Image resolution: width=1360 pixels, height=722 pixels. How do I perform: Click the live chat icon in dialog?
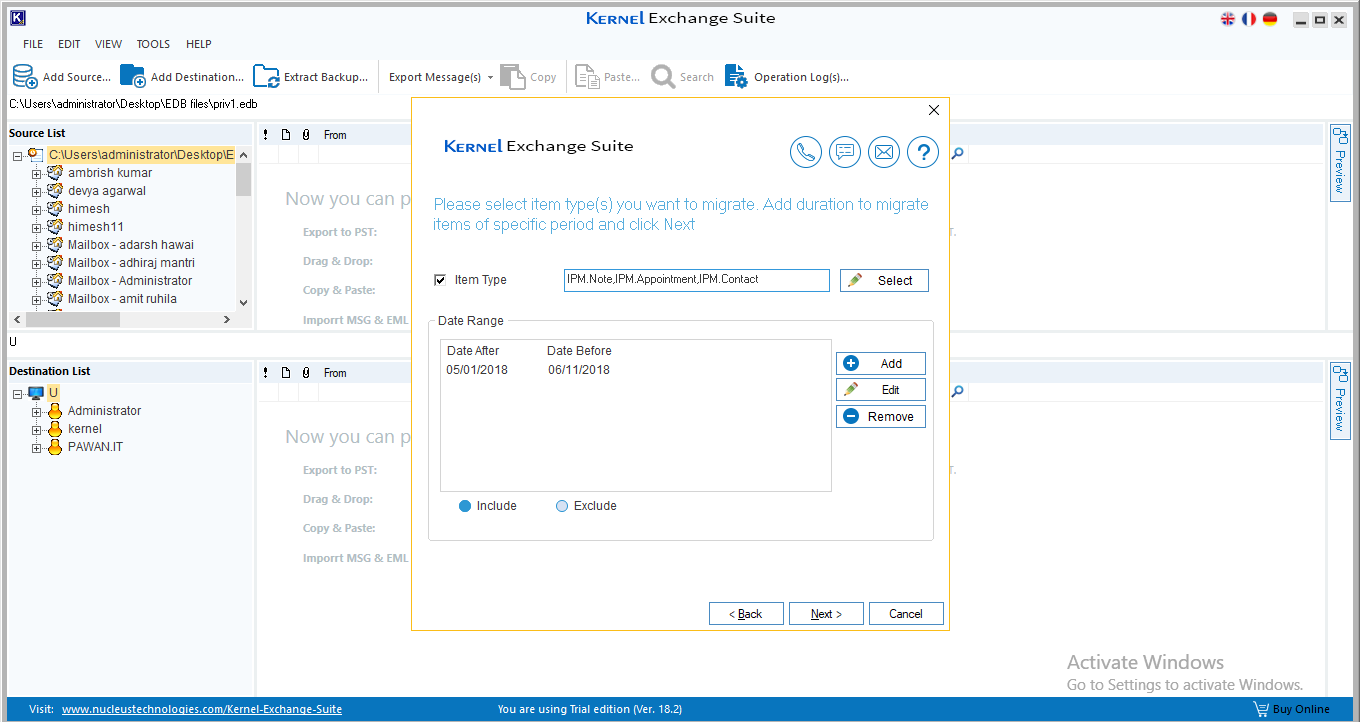point(845,152)
